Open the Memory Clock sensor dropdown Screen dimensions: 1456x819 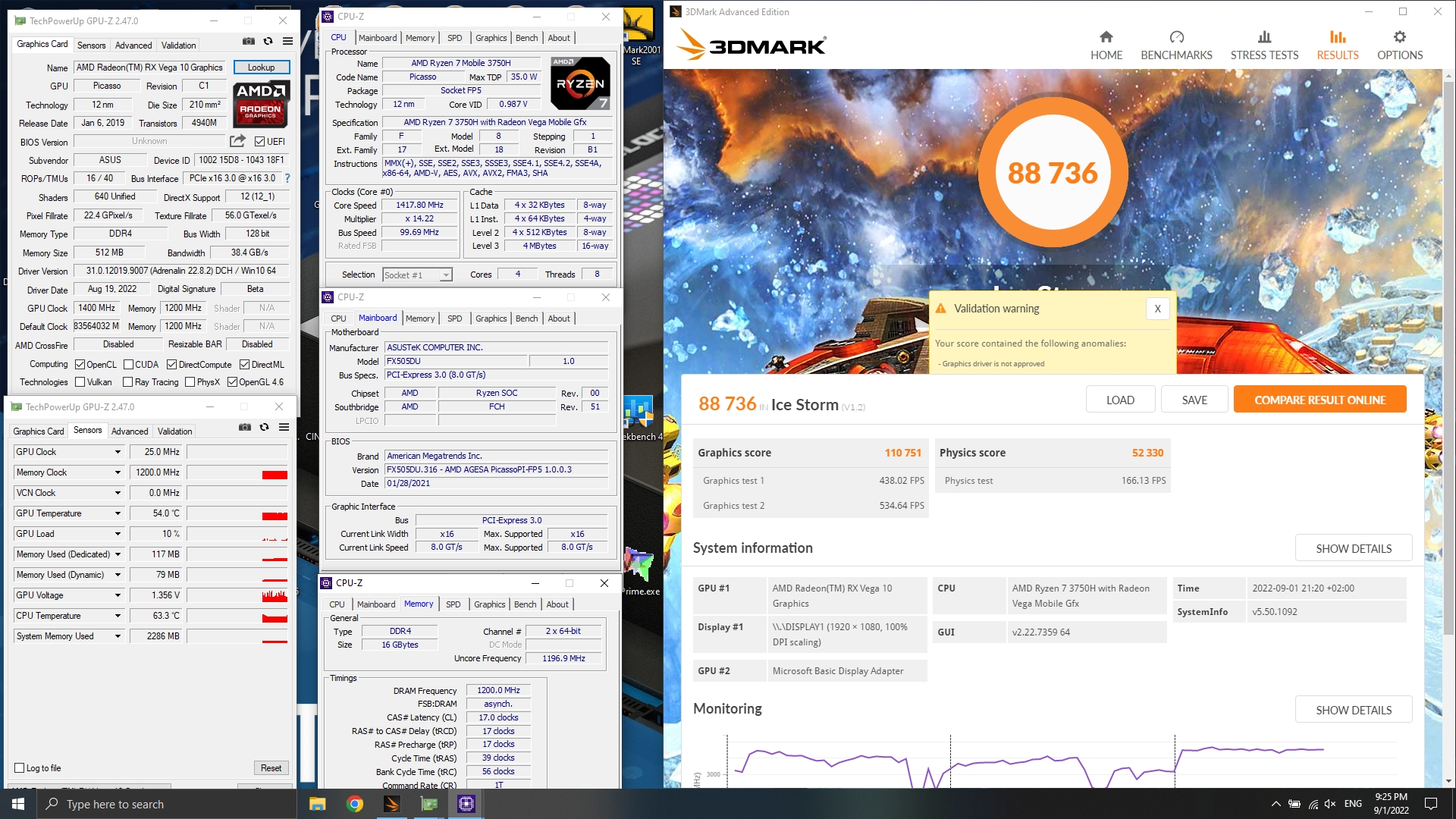[118, 472]
